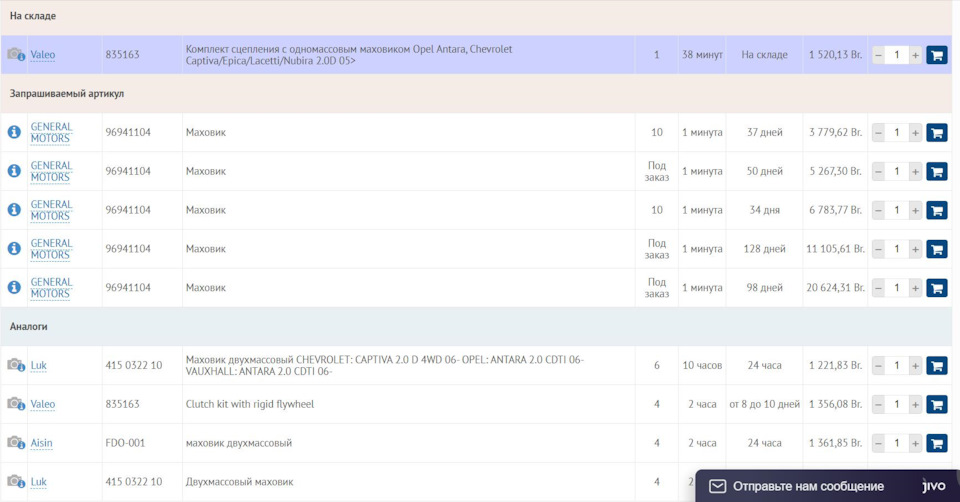Add Aisin FDO-001 flywheel to cart
960x502 pixels.
tap(937, 443)
